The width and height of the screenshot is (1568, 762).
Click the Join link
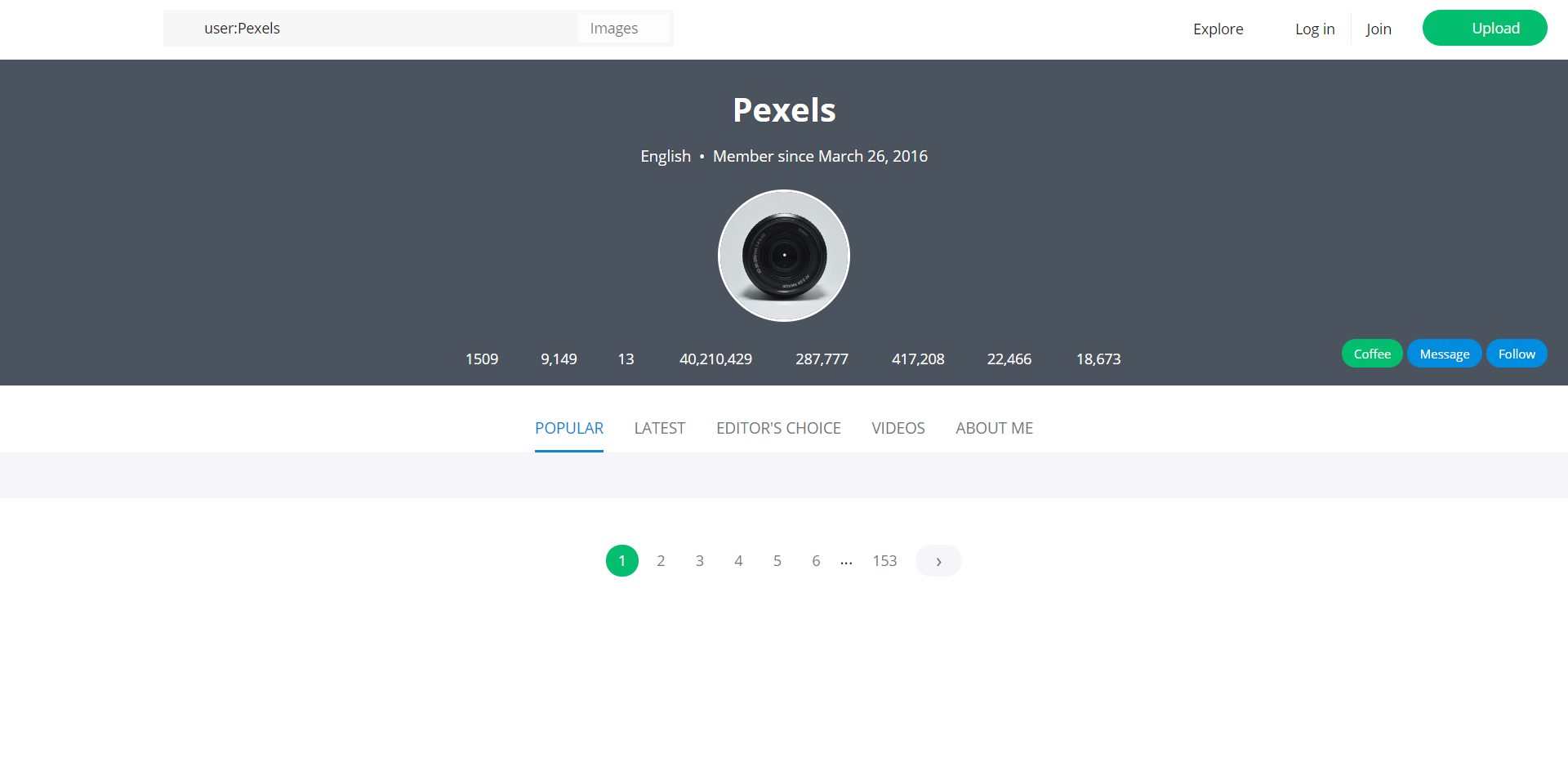(1379, 29)
